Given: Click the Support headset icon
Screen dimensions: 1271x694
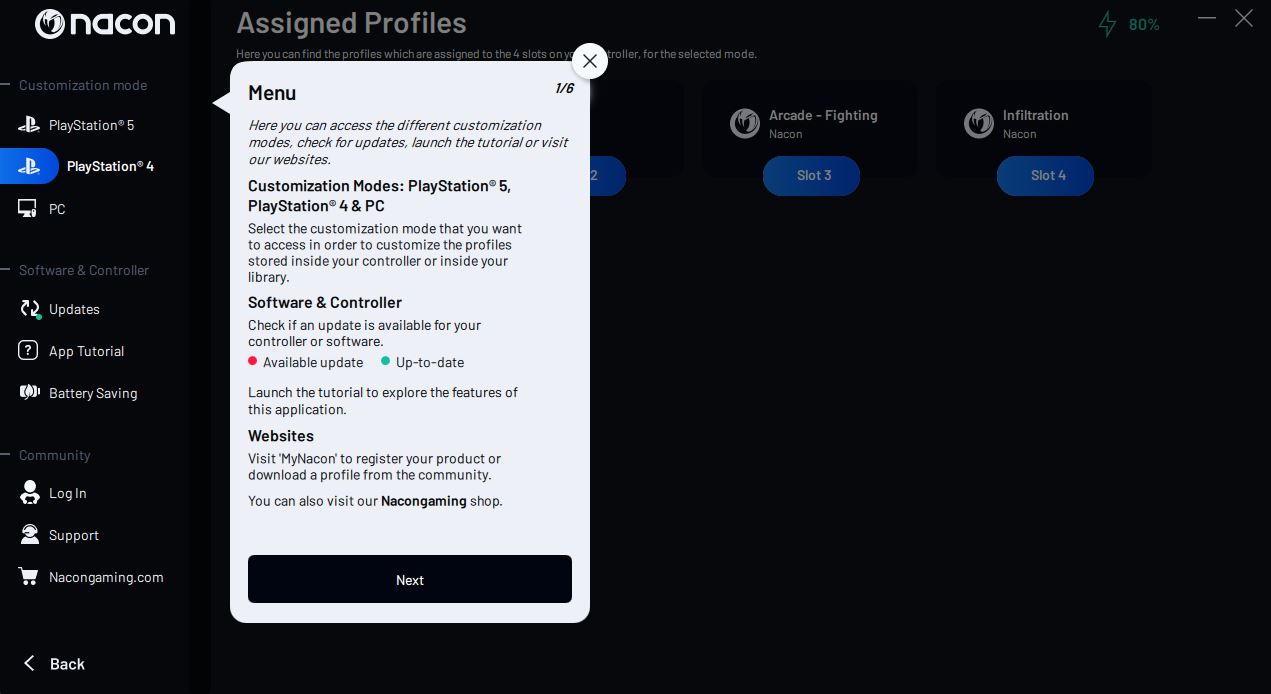Looking at the screenshot, I should point(30,534).
